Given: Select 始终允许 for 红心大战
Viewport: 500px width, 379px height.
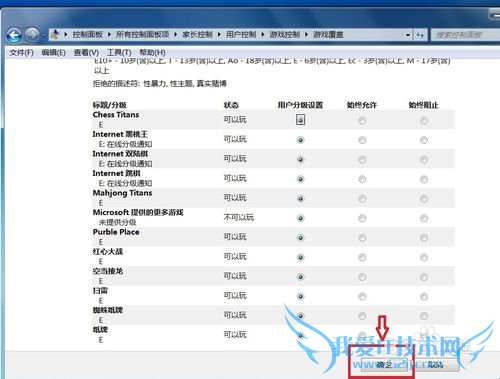Looking at the screenshot, I should pos(362,257).
